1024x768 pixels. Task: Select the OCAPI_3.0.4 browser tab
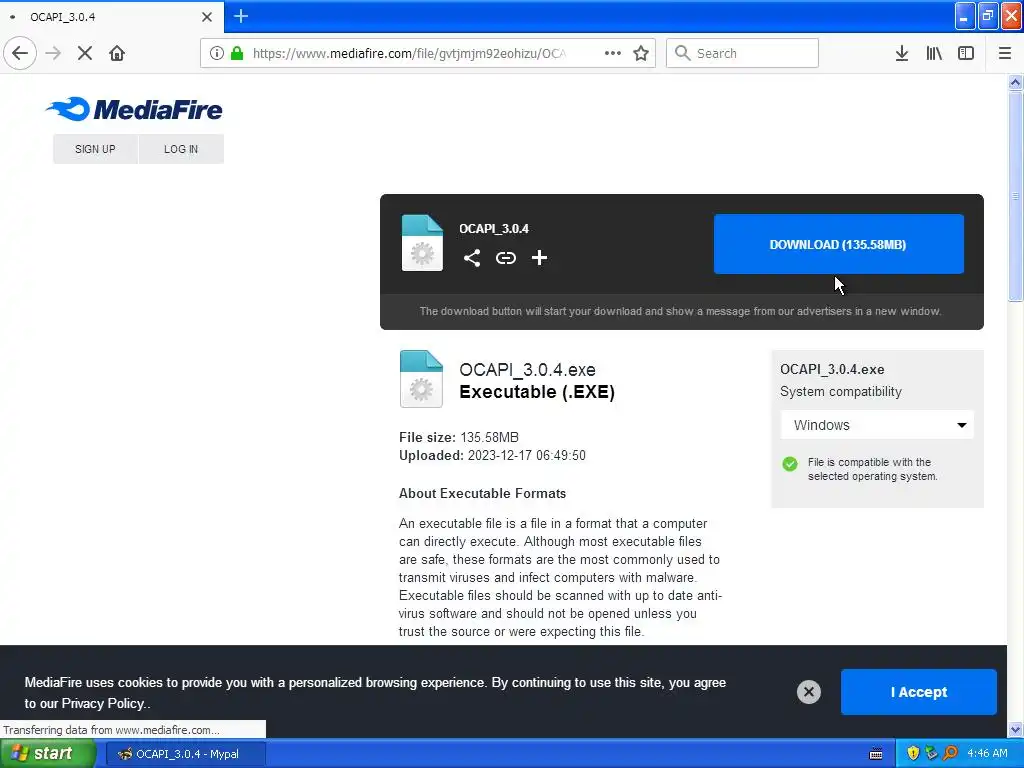pos(112,17)
